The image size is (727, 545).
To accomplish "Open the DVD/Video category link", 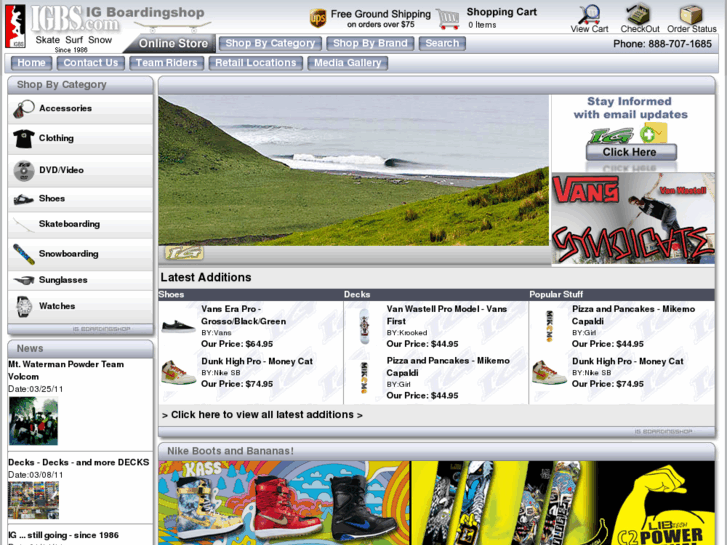I will click(61, 170).
